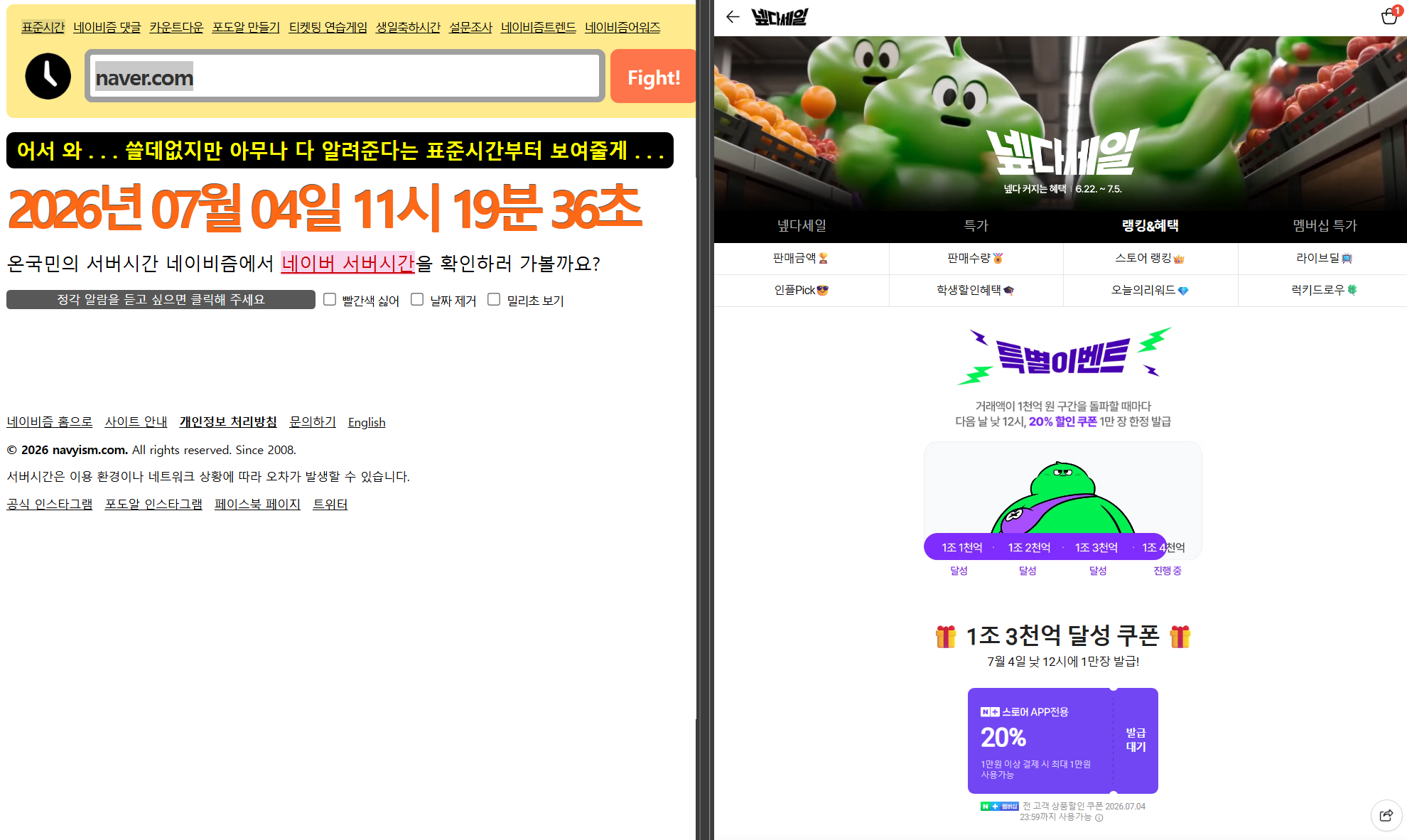Select 오늘의리워드 category
The height and width of the screenshot is (840, 1407).
1150,290
